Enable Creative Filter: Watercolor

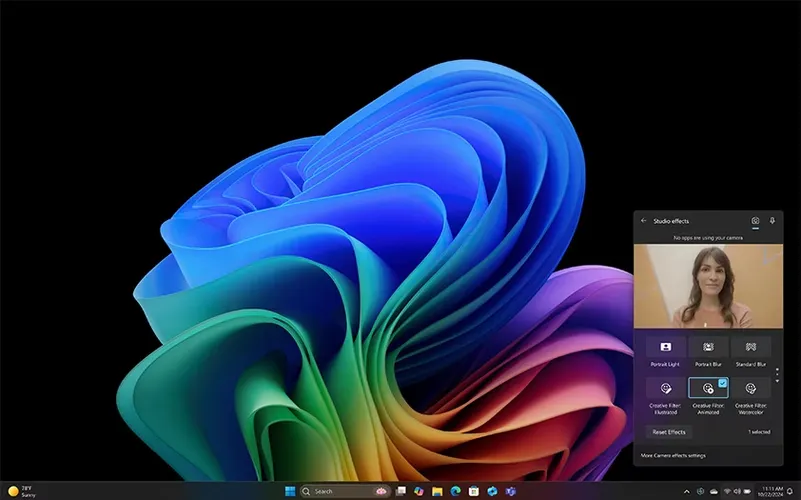tap(750, 388)
